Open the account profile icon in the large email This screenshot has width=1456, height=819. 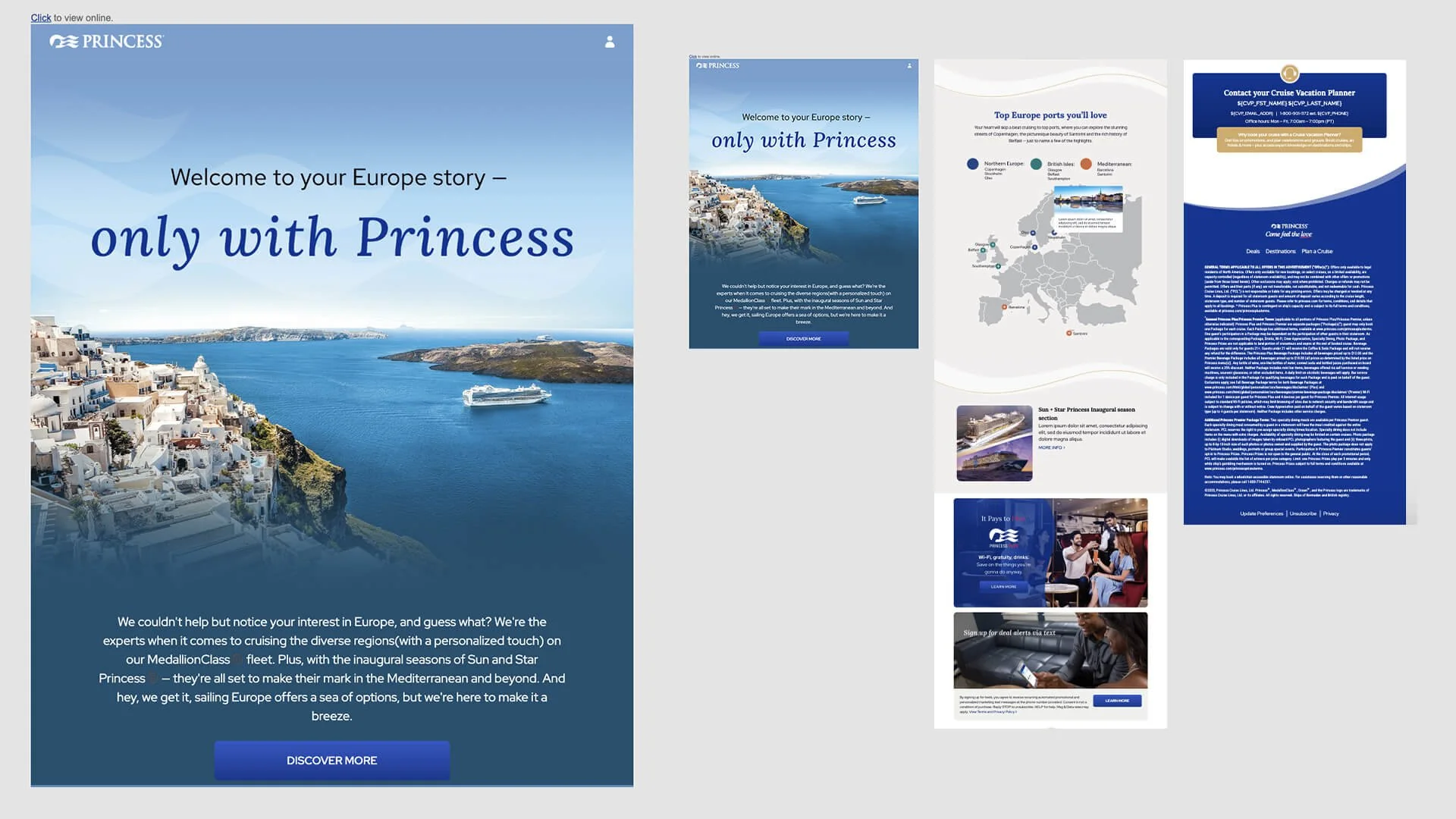click(x=610, y=42)
